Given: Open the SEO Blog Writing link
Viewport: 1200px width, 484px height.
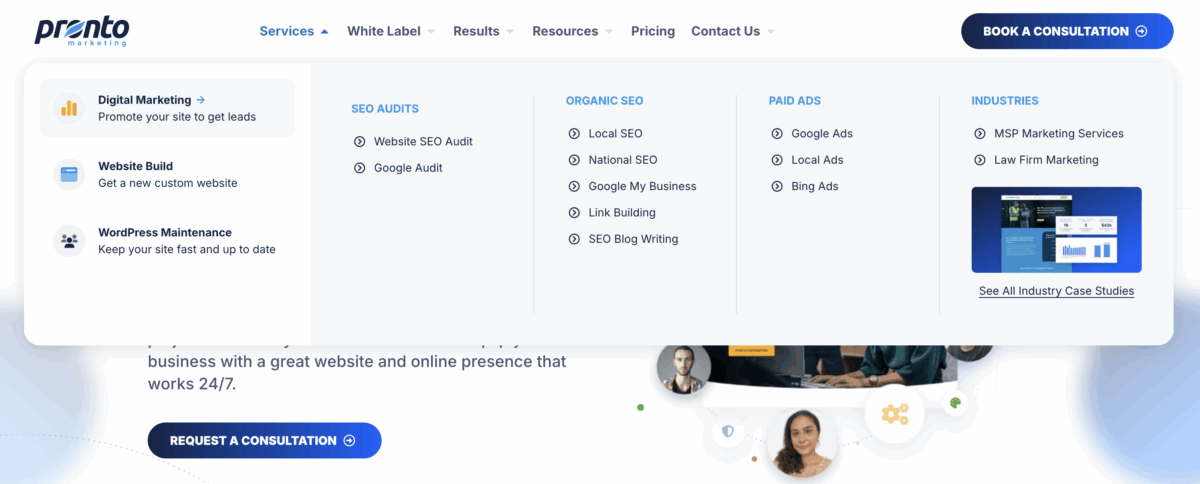Looking at the screenshot, I should tap(633, 239).
